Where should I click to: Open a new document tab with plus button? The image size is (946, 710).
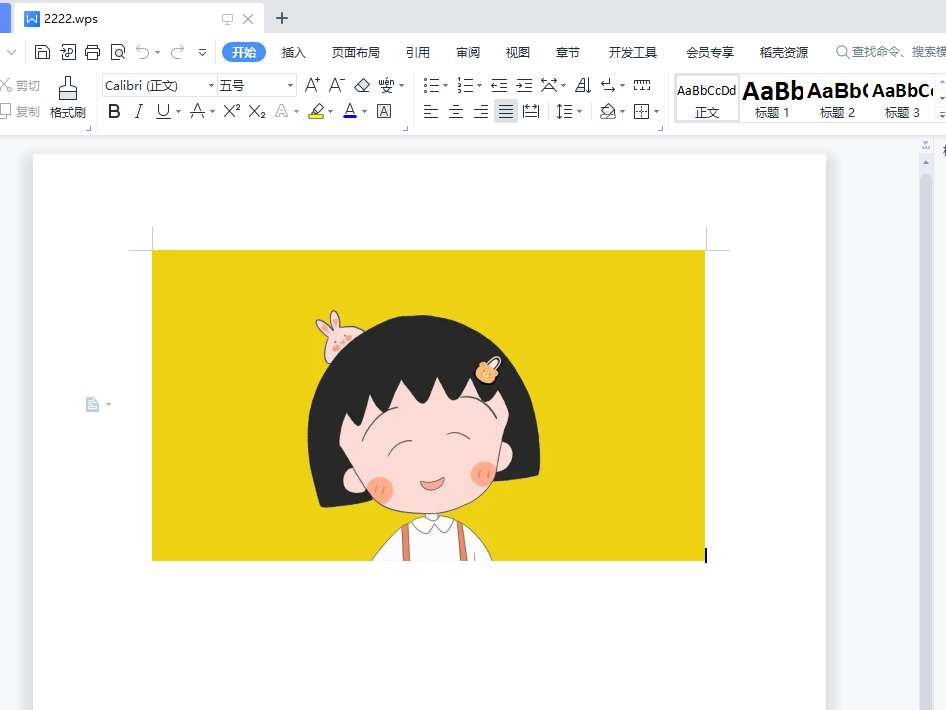(x=282, y=18)
